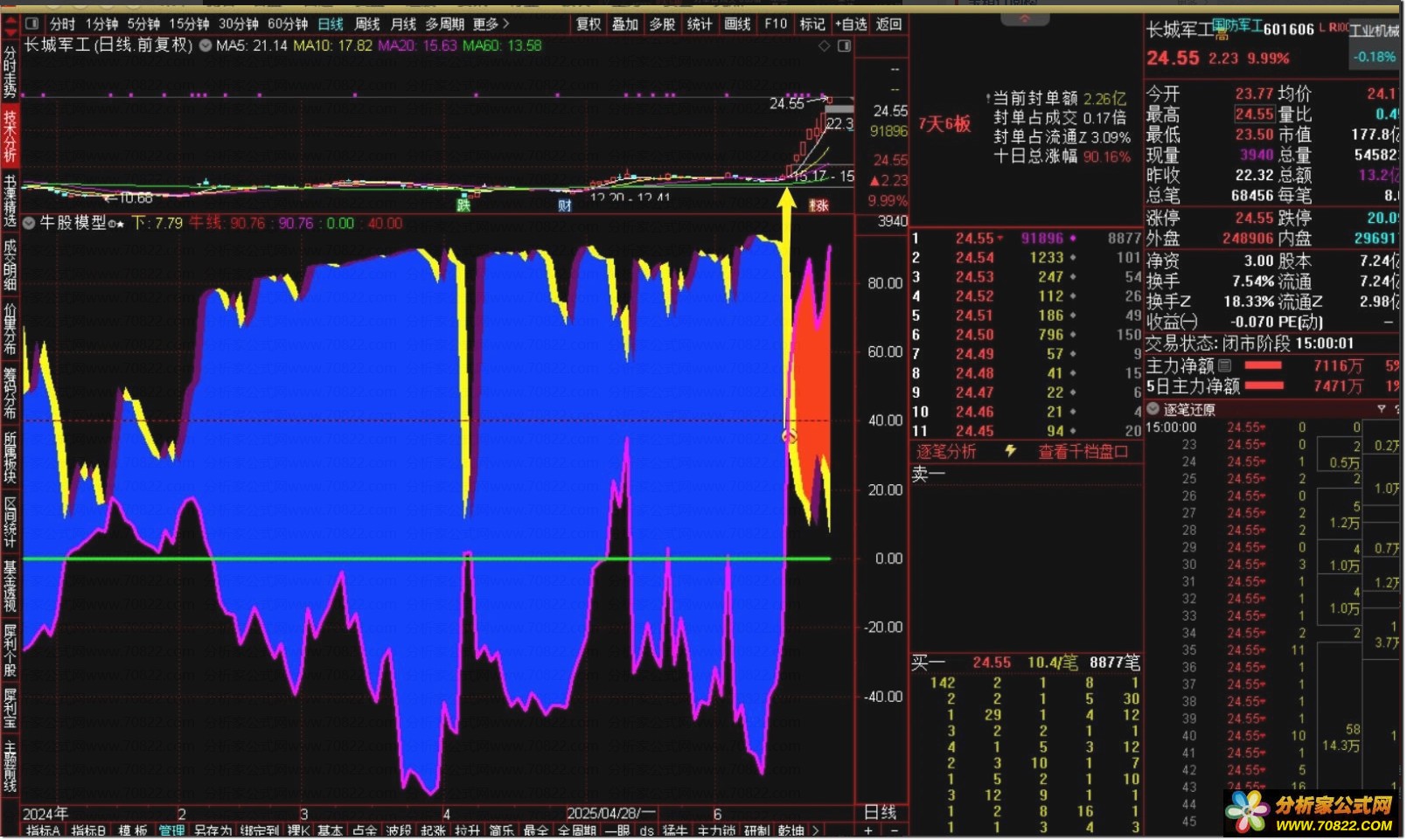
Task: Open F10 company info
Action: 775,24
